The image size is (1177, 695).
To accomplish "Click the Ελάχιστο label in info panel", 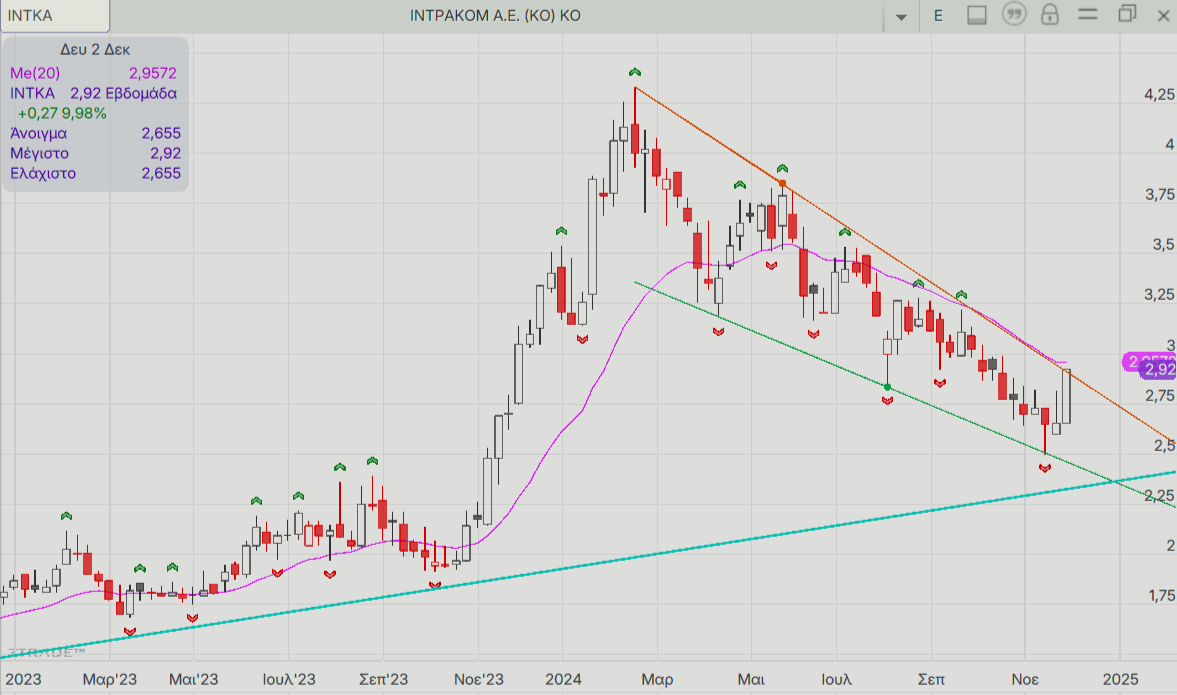I will 43,173.
